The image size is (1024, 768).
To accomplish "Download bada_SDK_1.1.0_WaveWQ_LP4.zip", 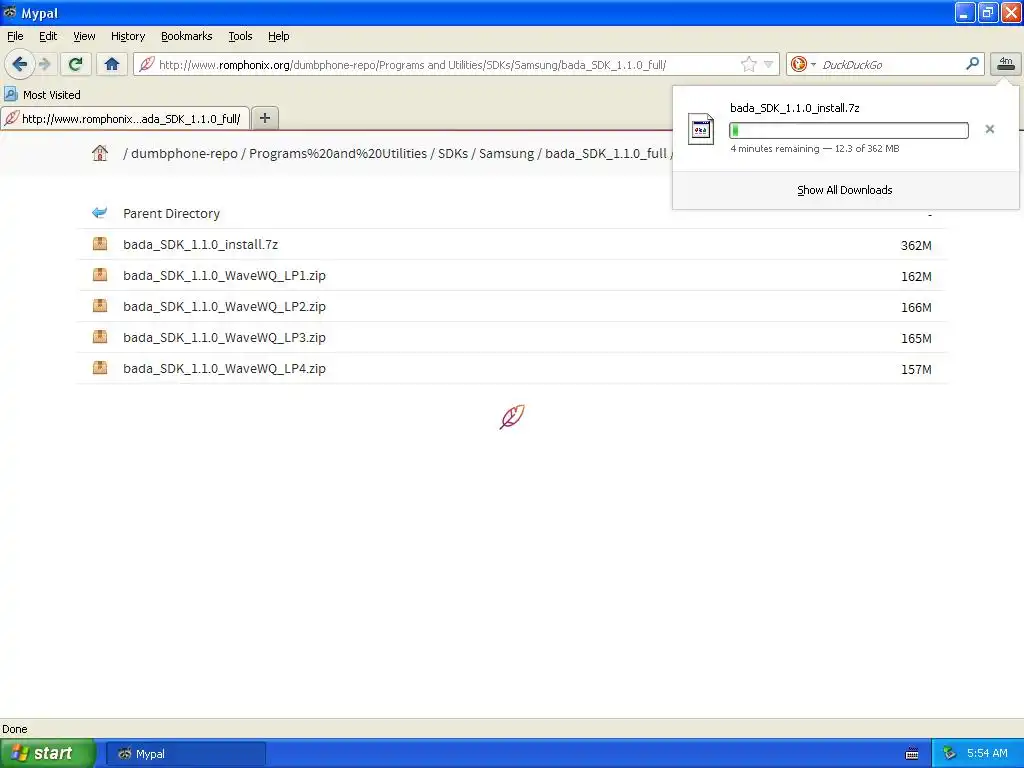I will (224, 368).
